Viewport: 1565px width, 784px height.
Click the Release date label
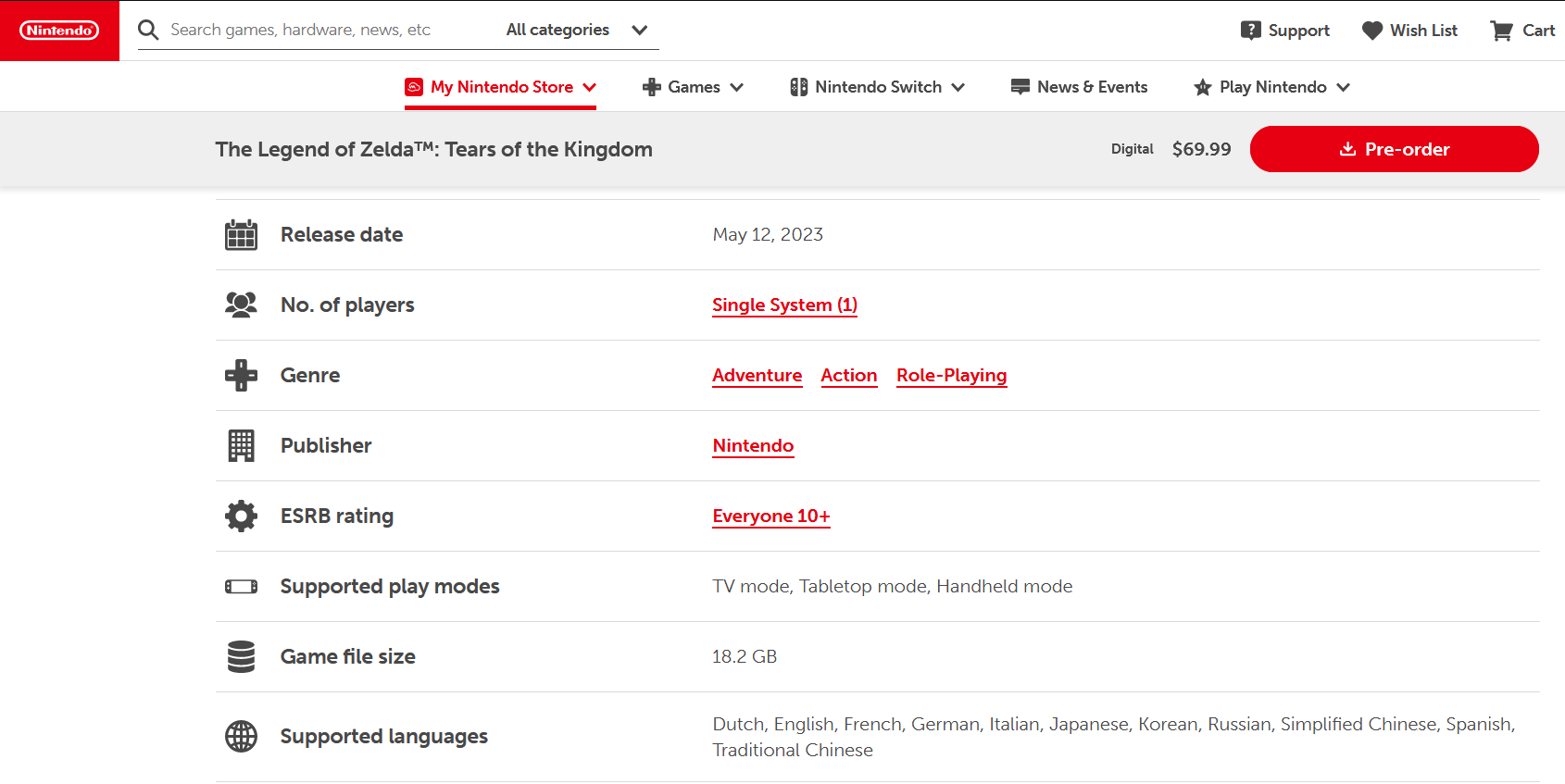(x=342, y=234)
